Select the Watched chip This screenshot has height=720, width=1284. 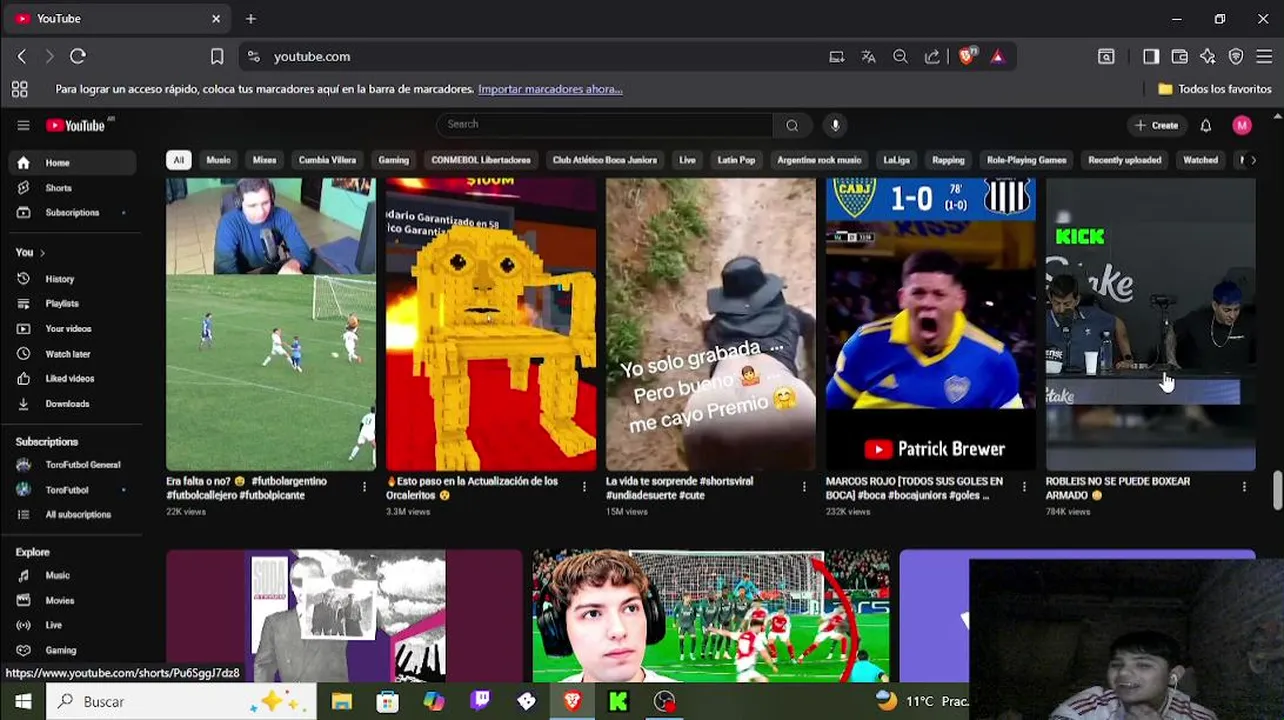[x=1200, y=160]
